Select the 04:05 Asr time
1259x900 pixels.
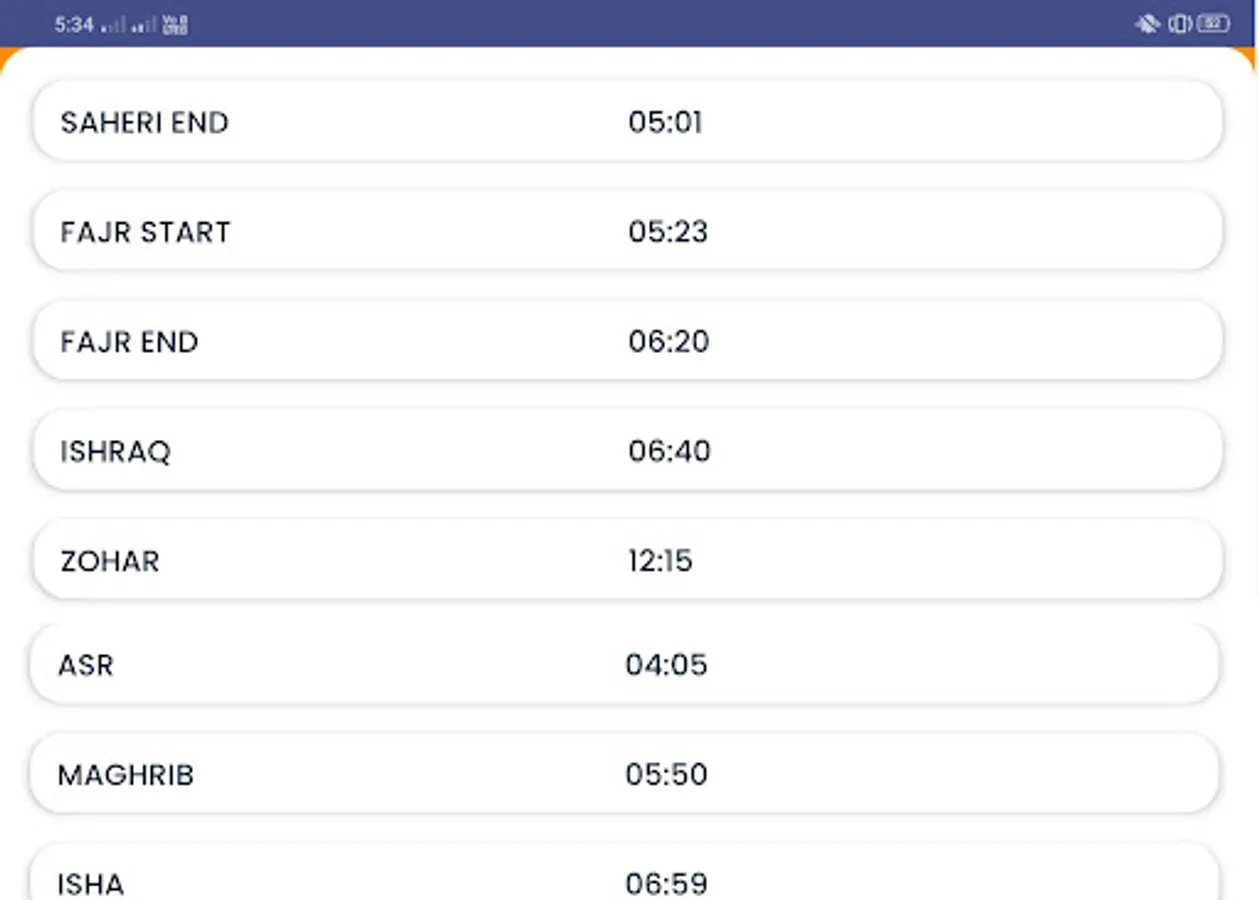pos(666,665)
